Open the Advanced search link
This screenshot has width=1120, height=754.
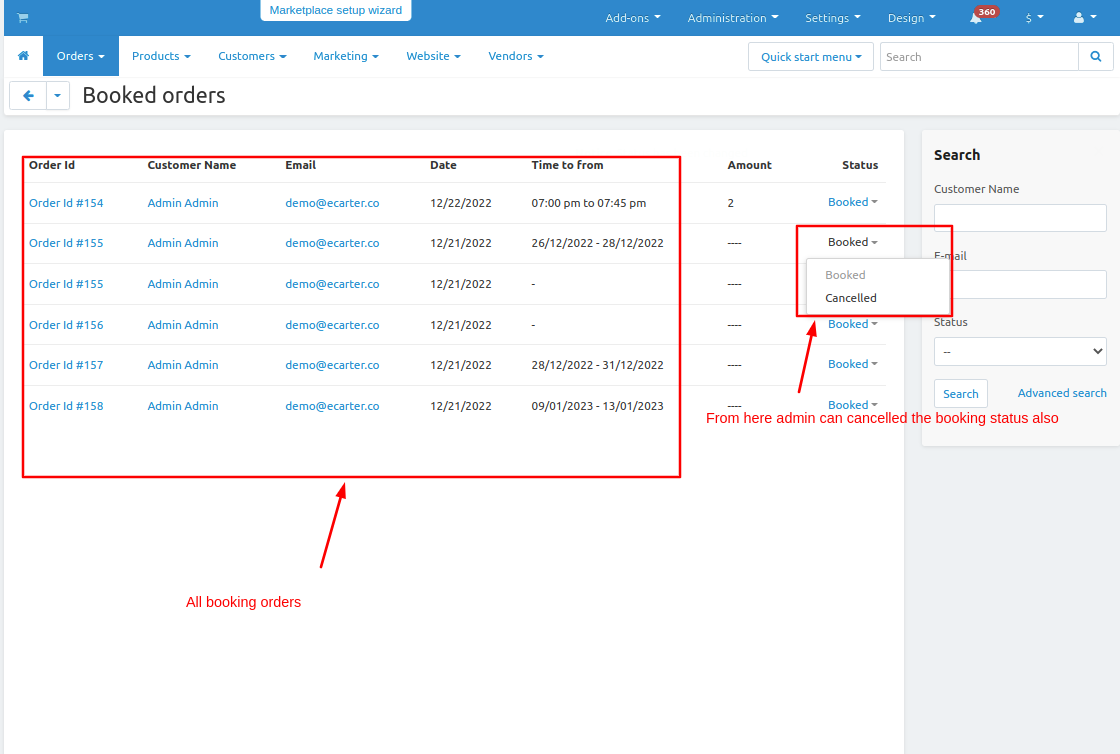(x=1061, y=393)
